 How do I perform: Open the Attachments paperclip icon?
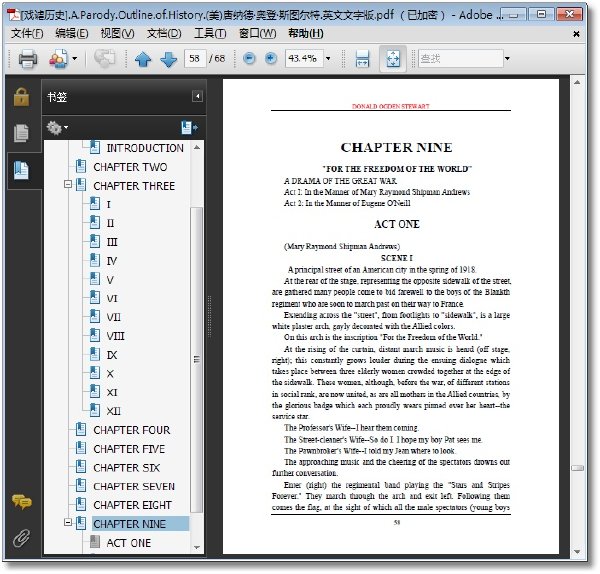21,538
